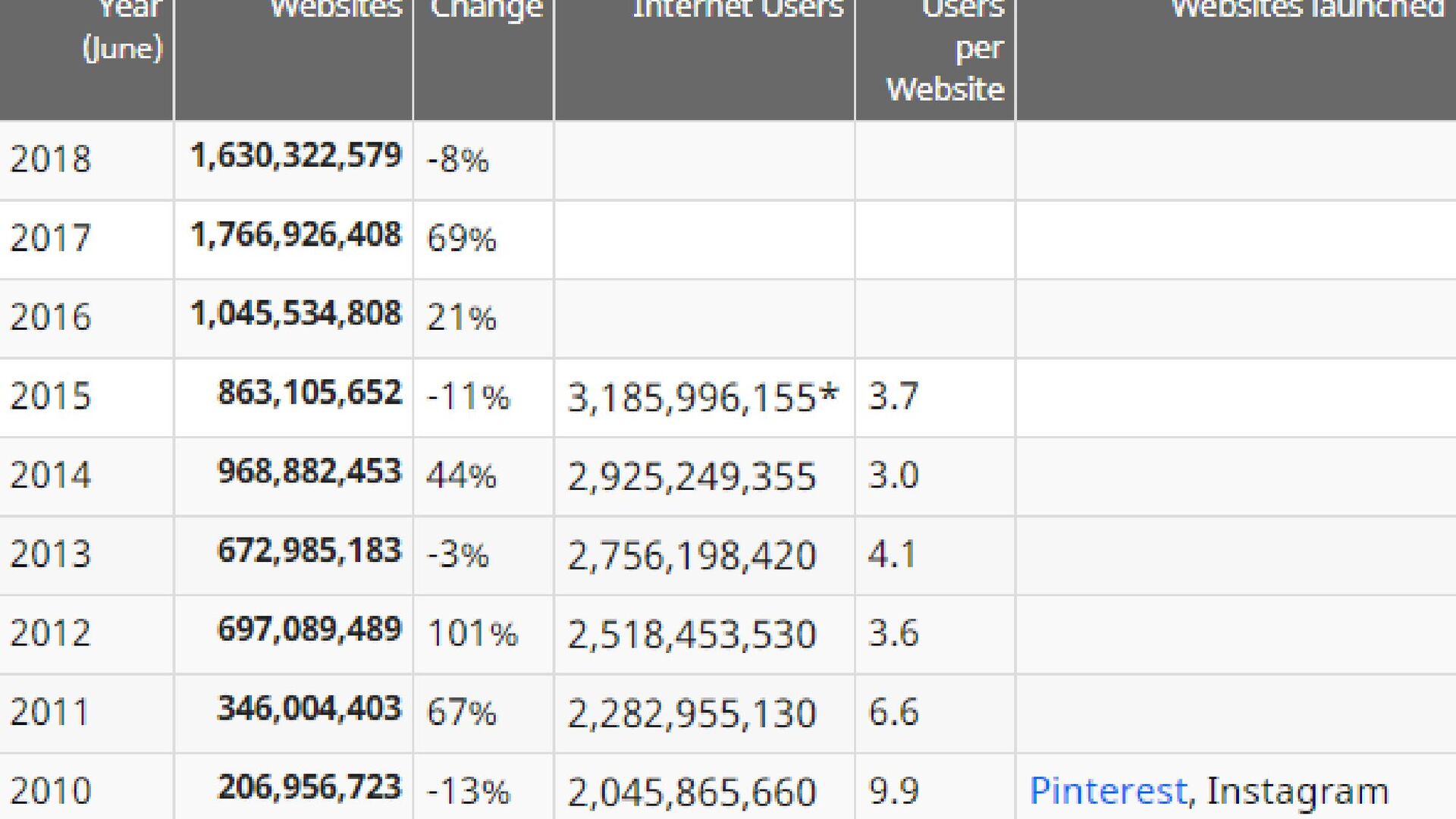
Task: Click website count 1,045,534,808
Action: [296, 313]
